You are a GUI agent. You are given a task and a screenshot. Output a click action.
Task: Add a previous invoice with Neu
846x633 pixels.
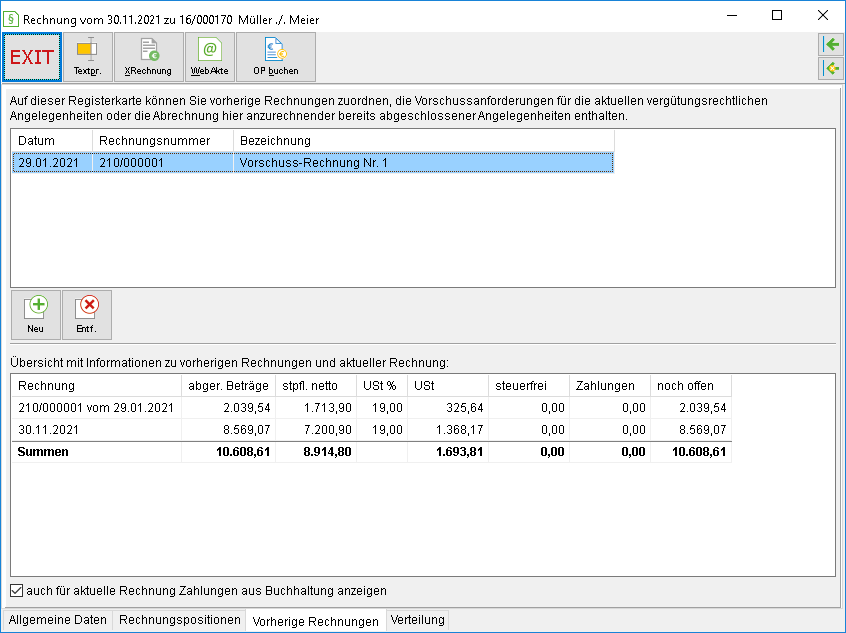point(36,315)
